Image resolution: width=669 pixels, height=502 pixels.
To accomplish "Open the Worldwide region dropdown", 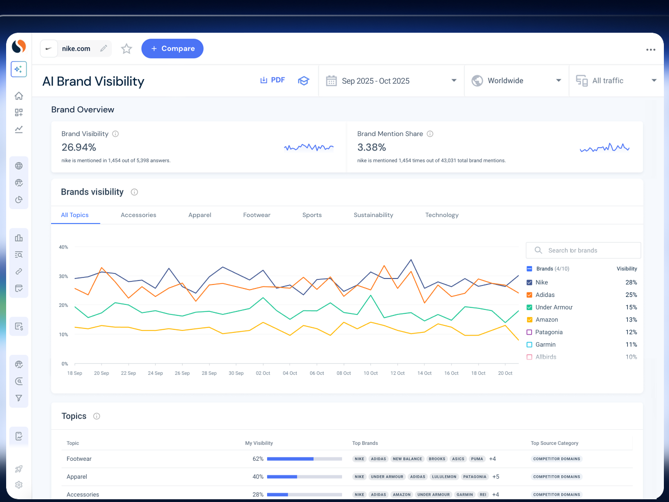I will 516,81.
